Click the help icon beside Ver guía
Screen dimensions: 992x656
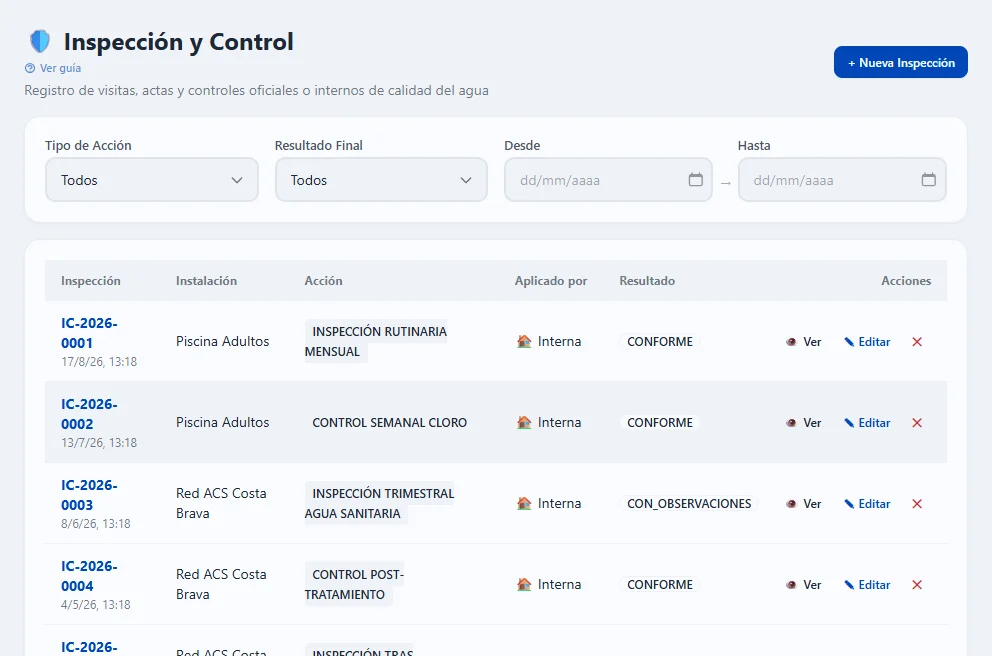[30, 68]
